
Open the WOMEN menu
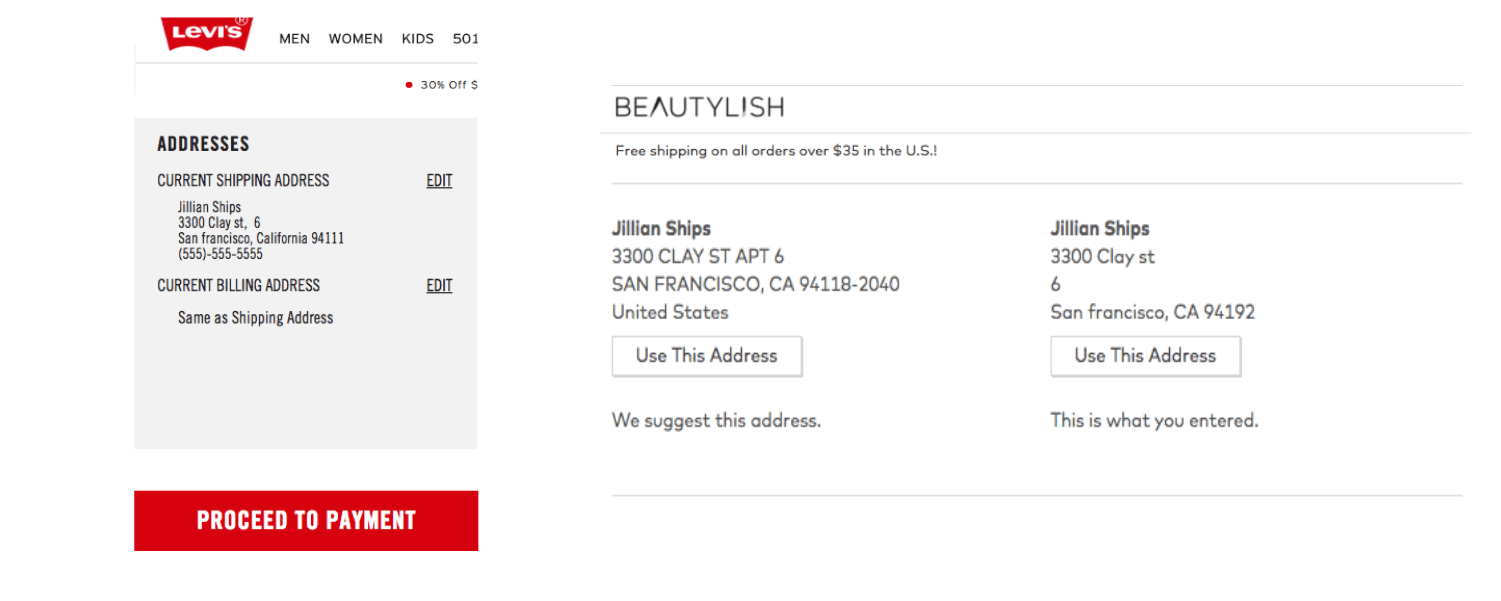tap(355, 39)
